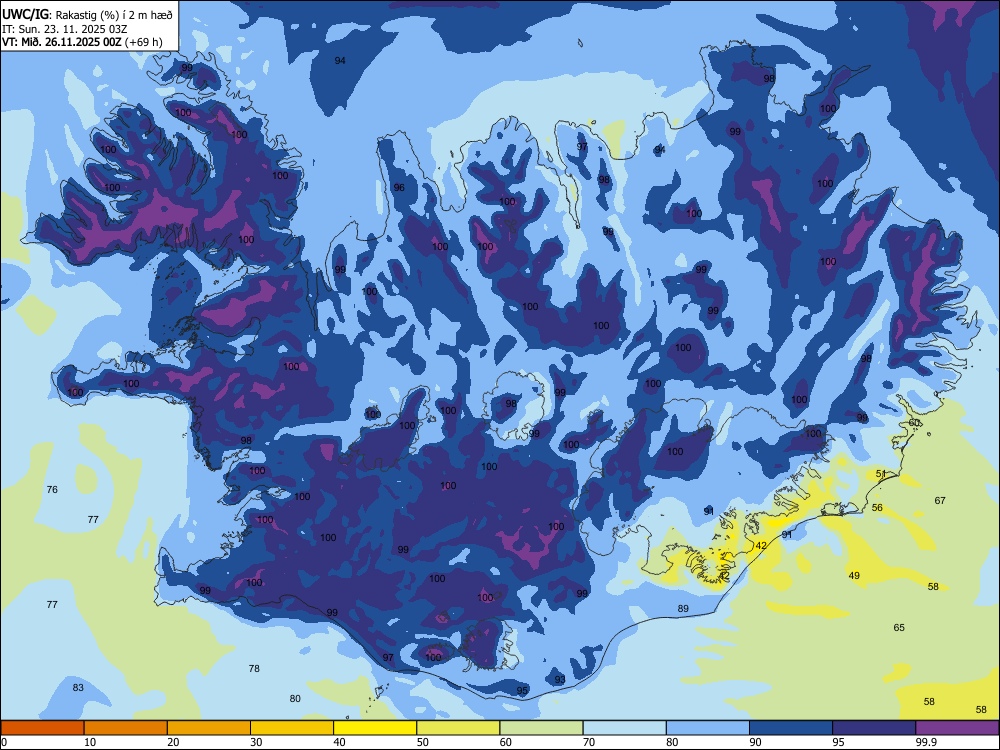Select the '83' value over the ocean

(x=78, y=688)
